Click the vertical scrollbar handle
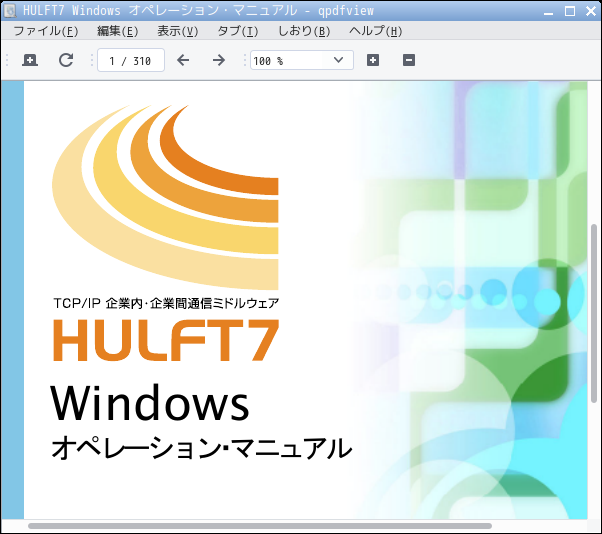 coord(594,313)
